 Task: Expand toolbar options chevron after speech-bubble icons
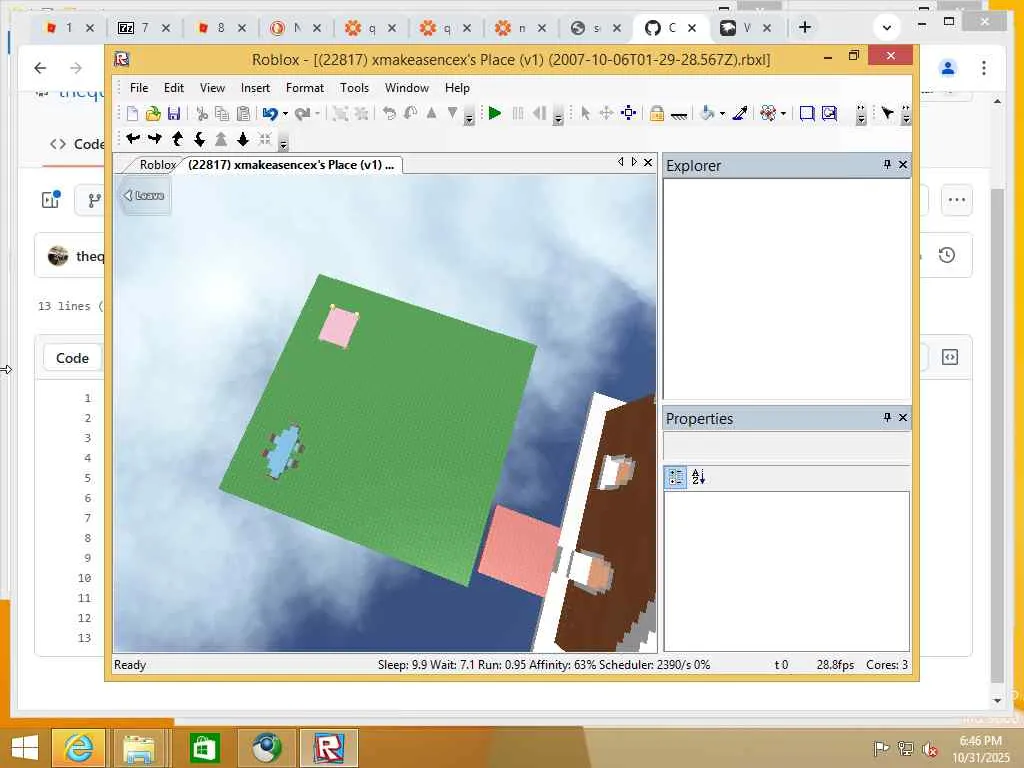click(x=861, y=115)
